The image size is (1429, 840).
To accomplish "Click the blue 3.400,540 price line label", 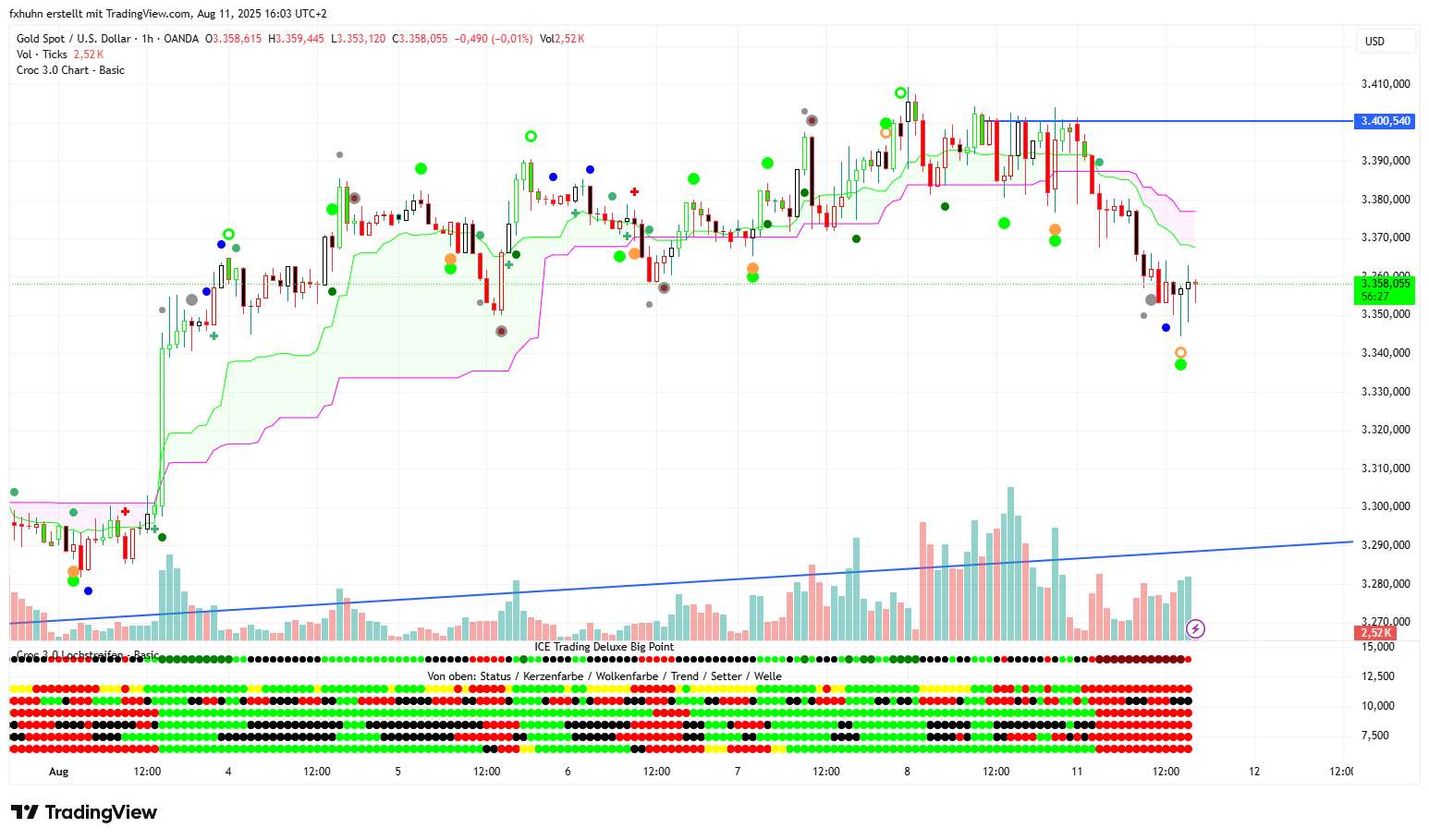I will point(1385,121).
